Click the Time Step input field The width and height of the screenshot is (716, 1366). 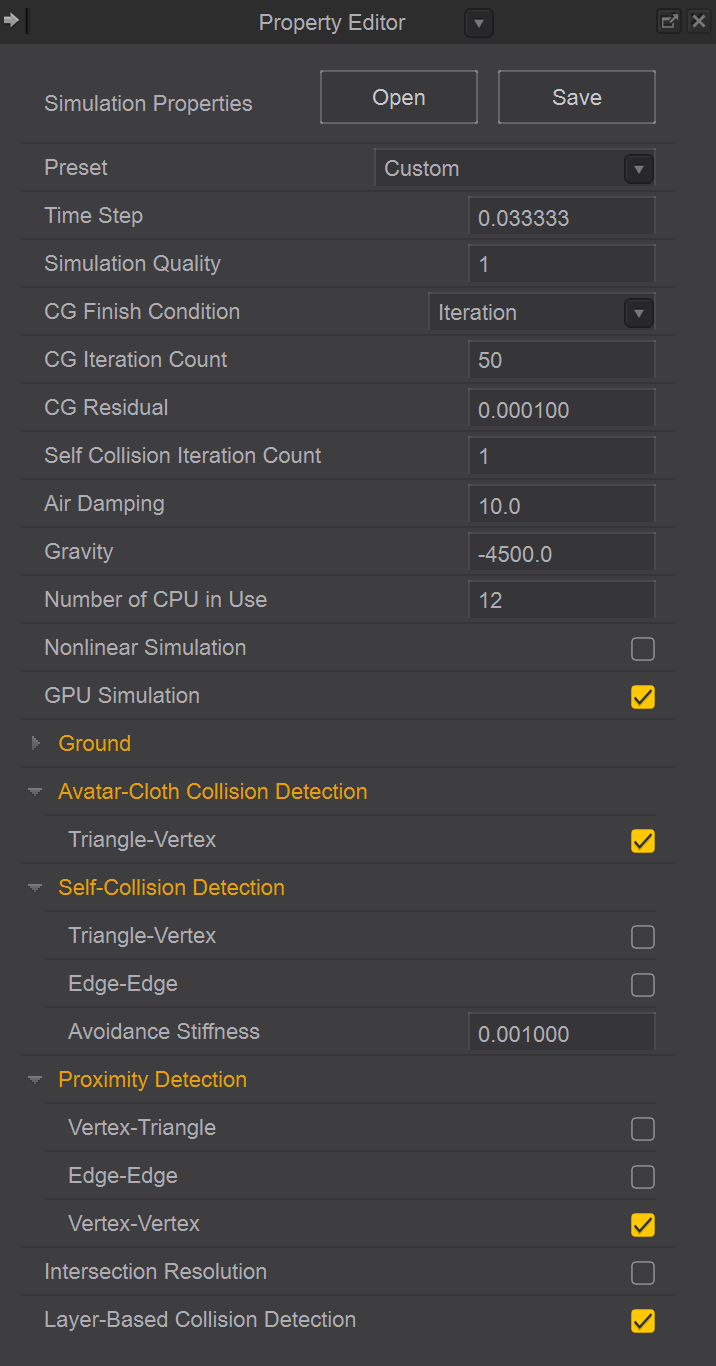(x=561, y=217)
